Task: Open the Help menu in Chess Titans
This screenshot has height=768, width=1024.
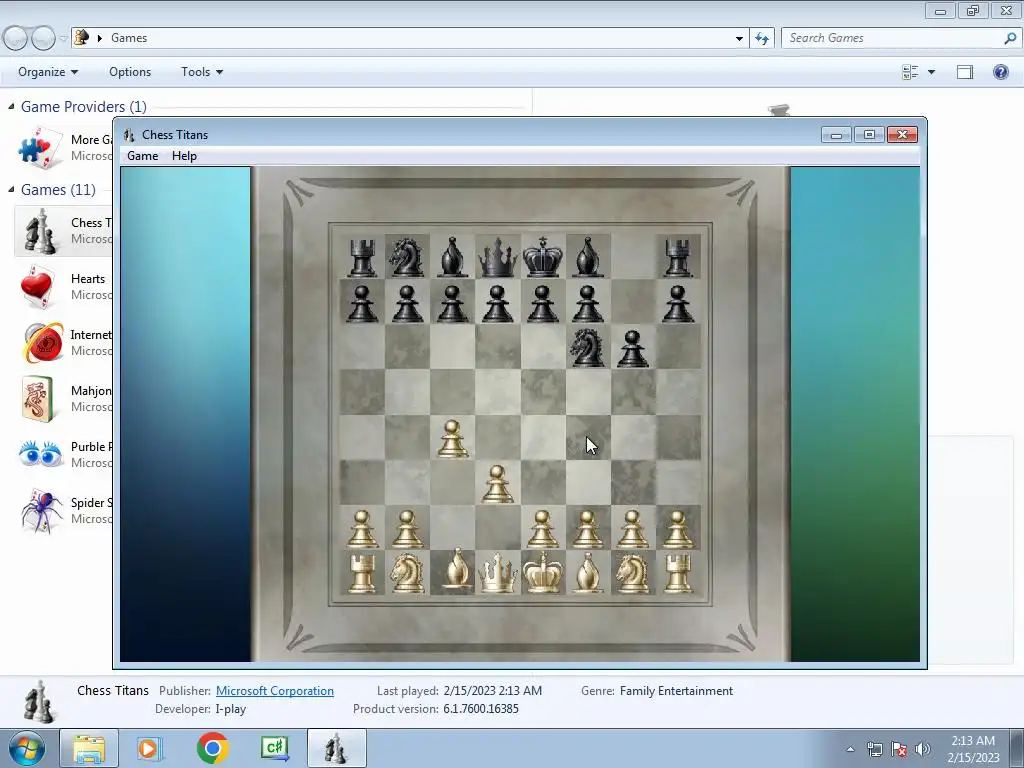Action: 184,155
